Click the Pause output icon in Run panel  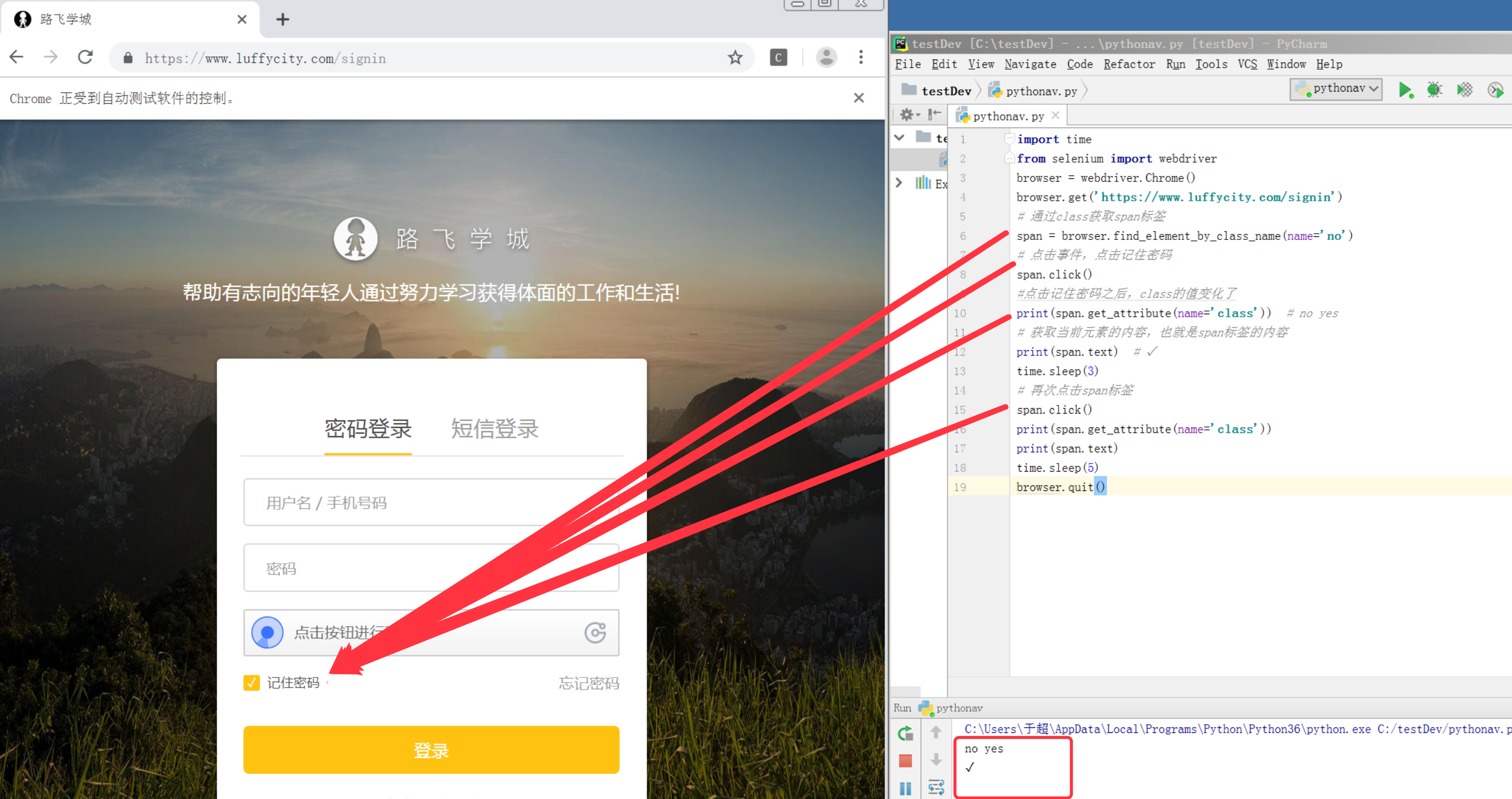click(905, 788)
